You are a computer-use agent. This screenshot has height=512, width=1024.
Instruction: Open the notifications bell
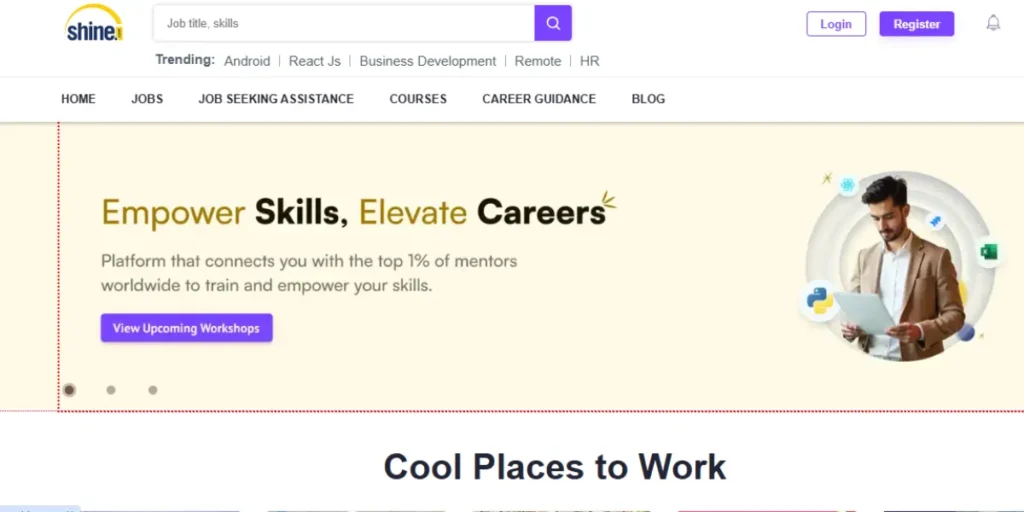(993, 23)
